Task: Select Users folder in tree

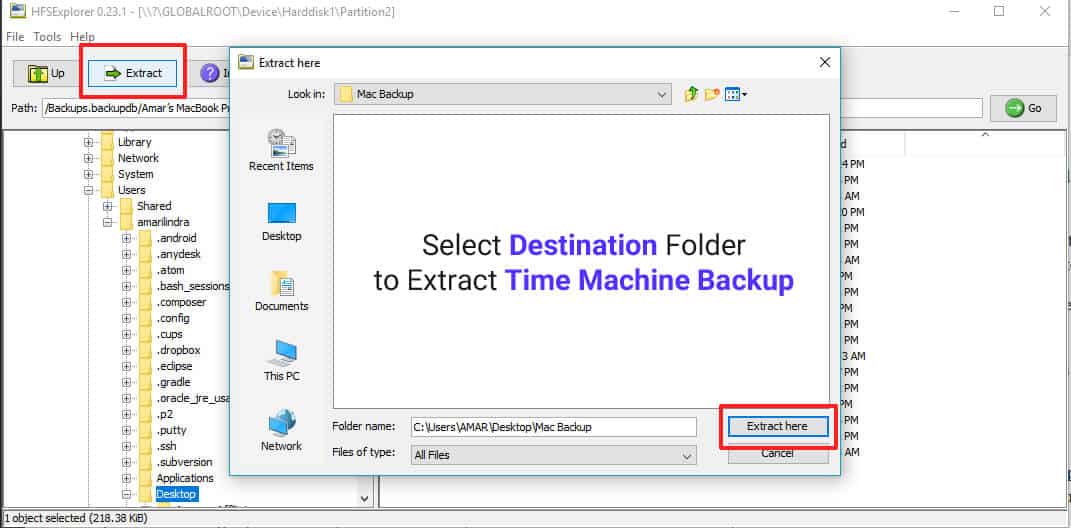Action: [x=131, y=190]
